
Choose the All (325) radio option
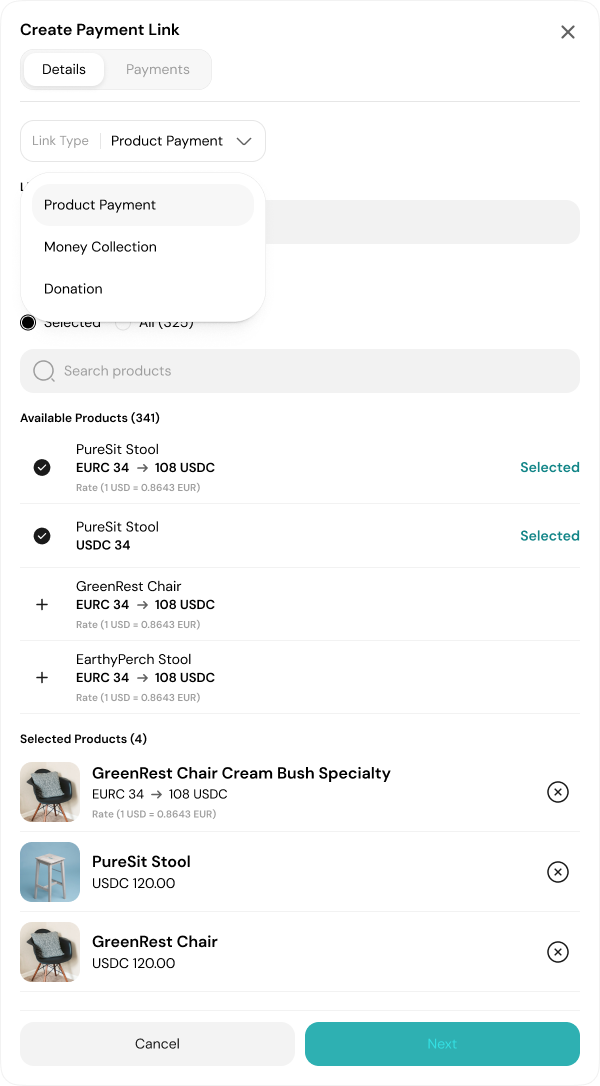click(122, 322)
